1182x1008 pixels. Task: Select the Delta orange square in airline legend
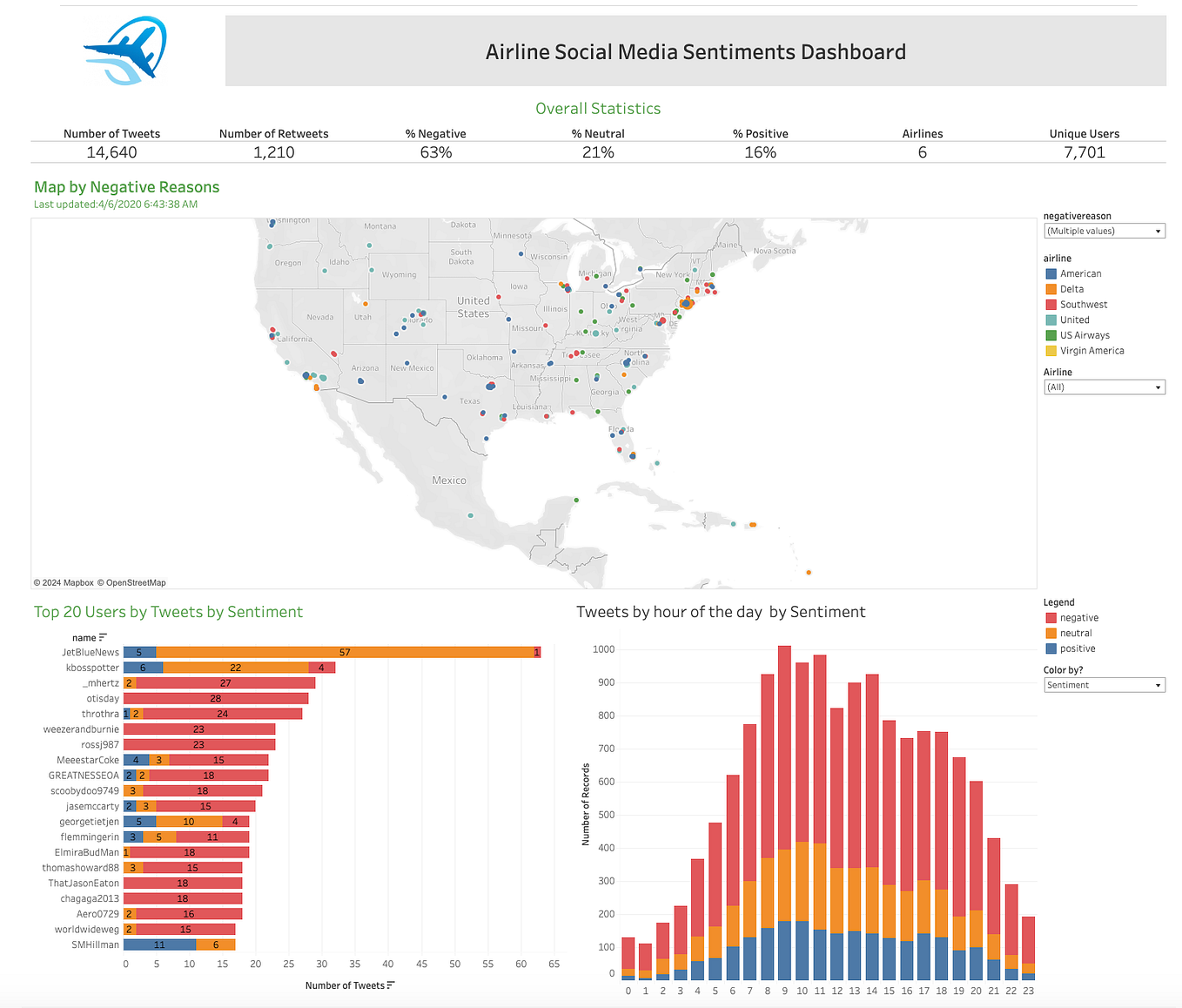(x=1051, y=288)
